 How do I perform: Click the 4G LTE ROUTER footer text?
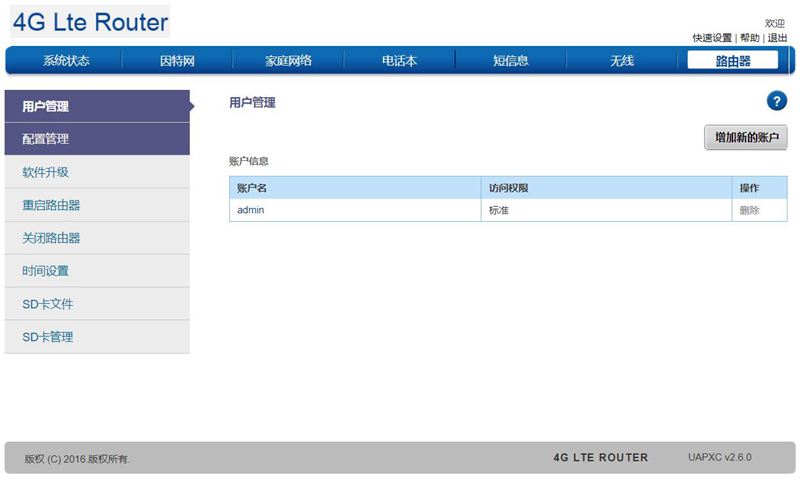click(x=601, y=458)
